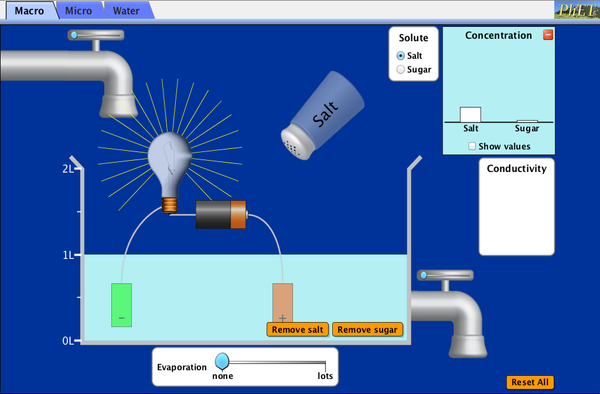
Task: Click the top faucet flow slider knob
Action: point(74,36)
